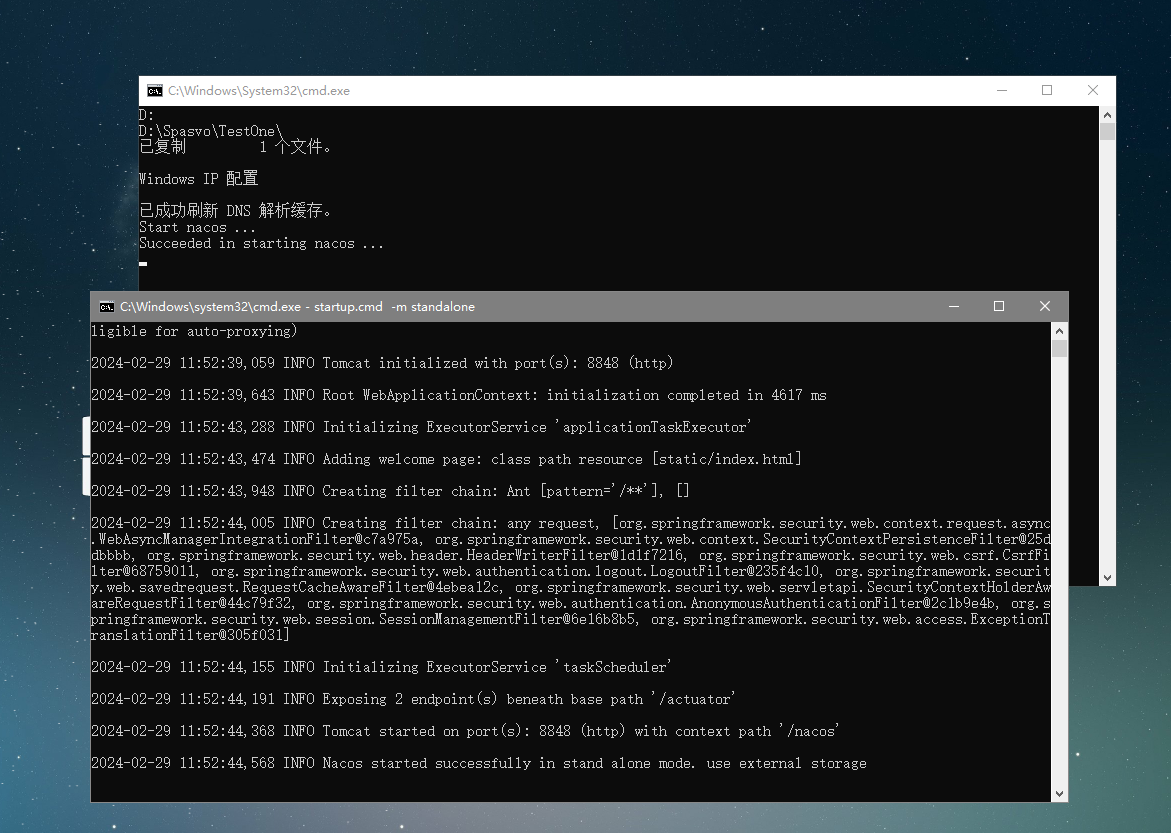This screenshot has width=1171, height=833.
Task: Click log line 'Creating filter chain: Ant [pattern='/**']'
Action: click(x=391, y=491)
